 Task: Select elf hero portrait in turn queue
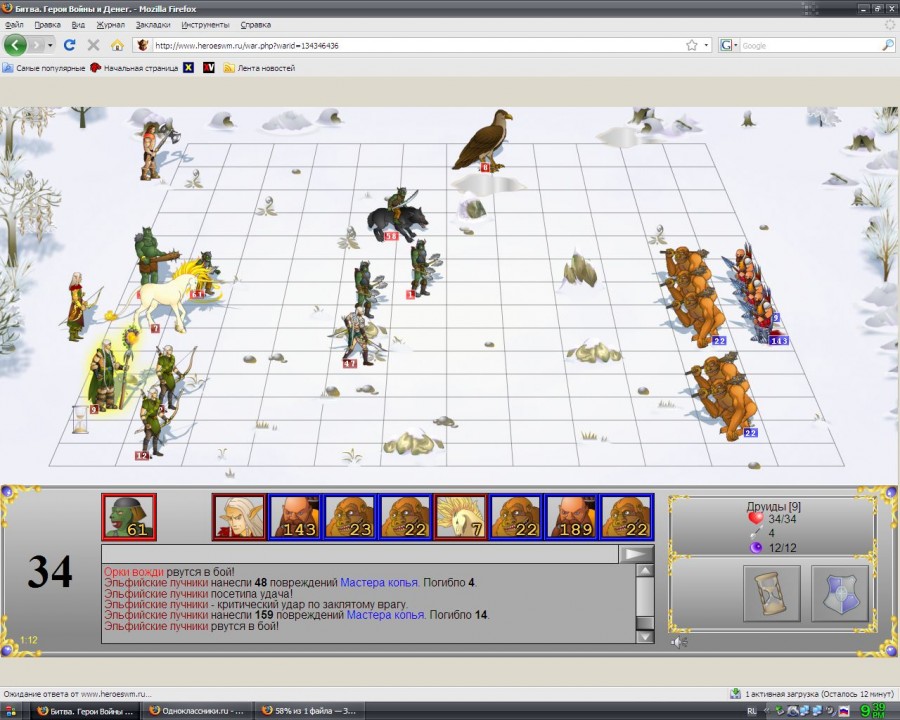239,517
